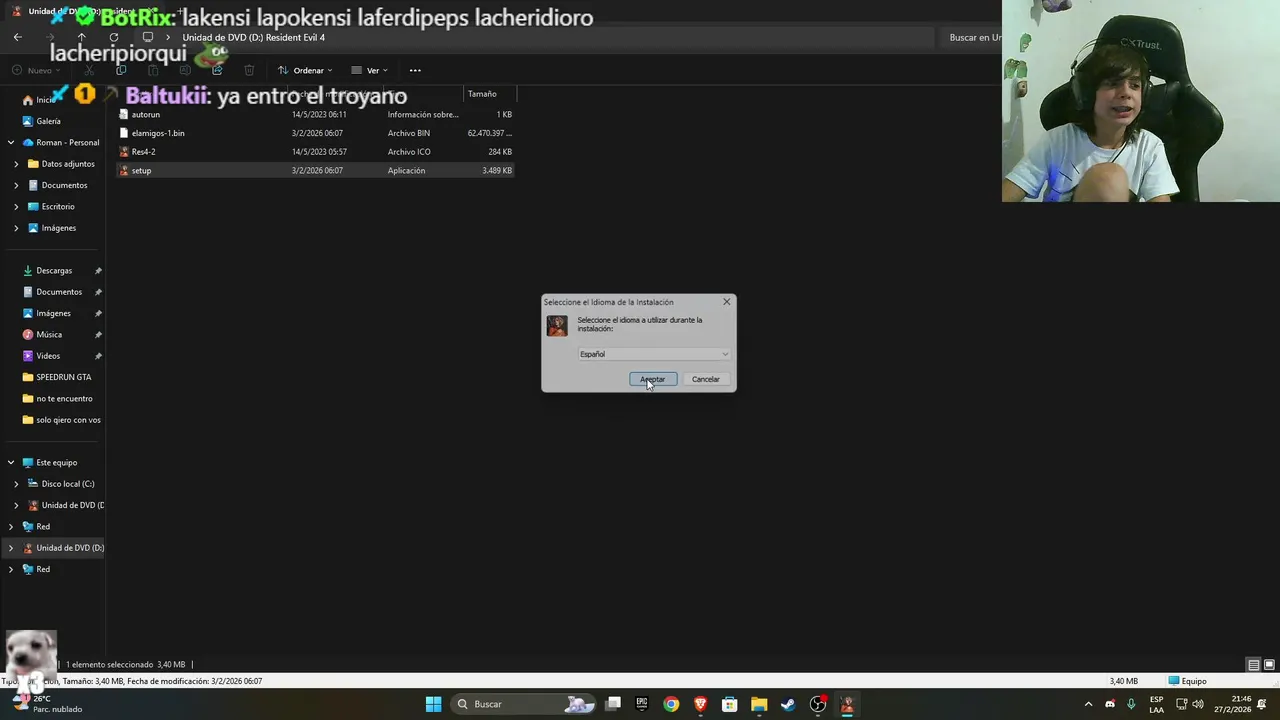Click the address bar path Unidad de DVD (D:)
This screenshot has height=720, width=1280.
[x=253, y=37]
